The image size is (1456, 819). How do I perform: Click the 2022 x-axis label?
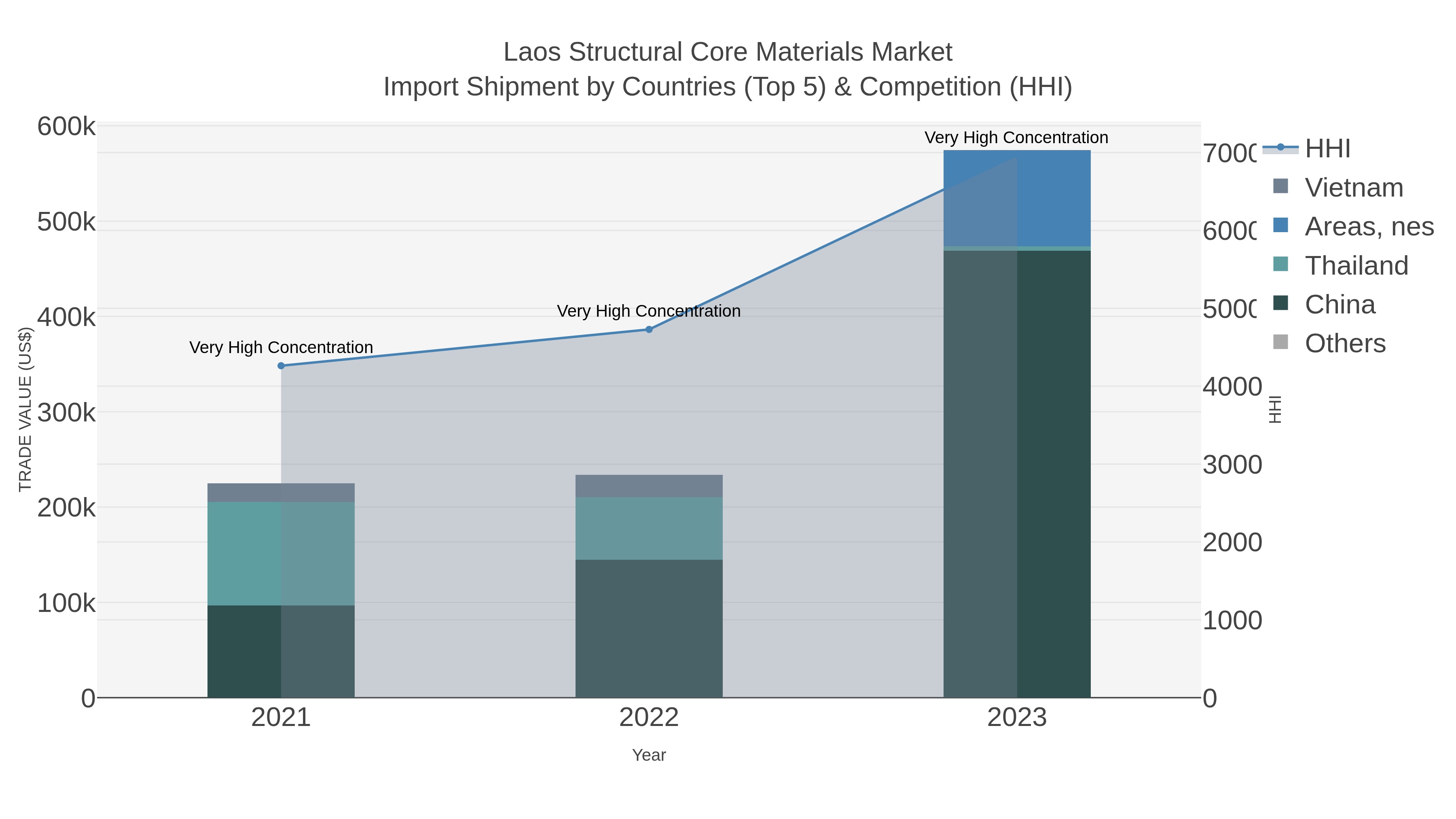(x=649, y=718)
